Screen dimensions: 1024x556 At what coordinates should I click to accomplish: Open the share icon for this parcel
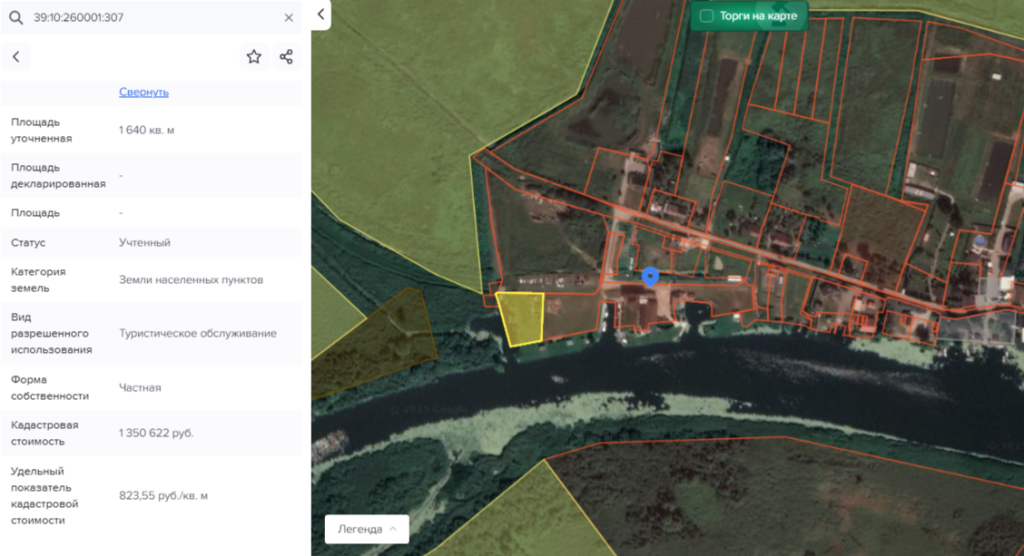286,57
